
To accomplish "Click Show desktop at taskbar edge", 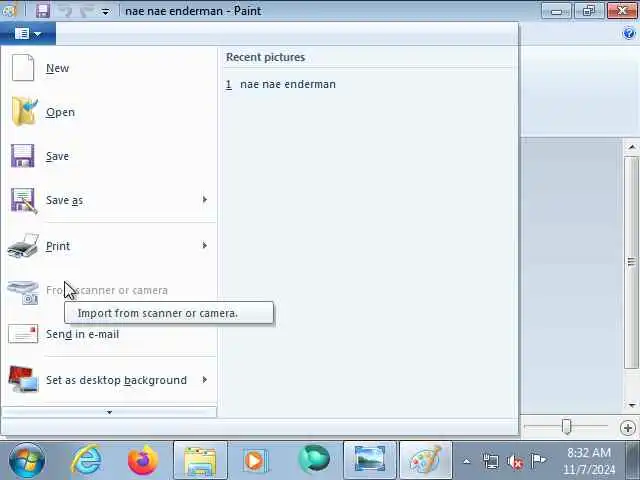I will 634,460.
